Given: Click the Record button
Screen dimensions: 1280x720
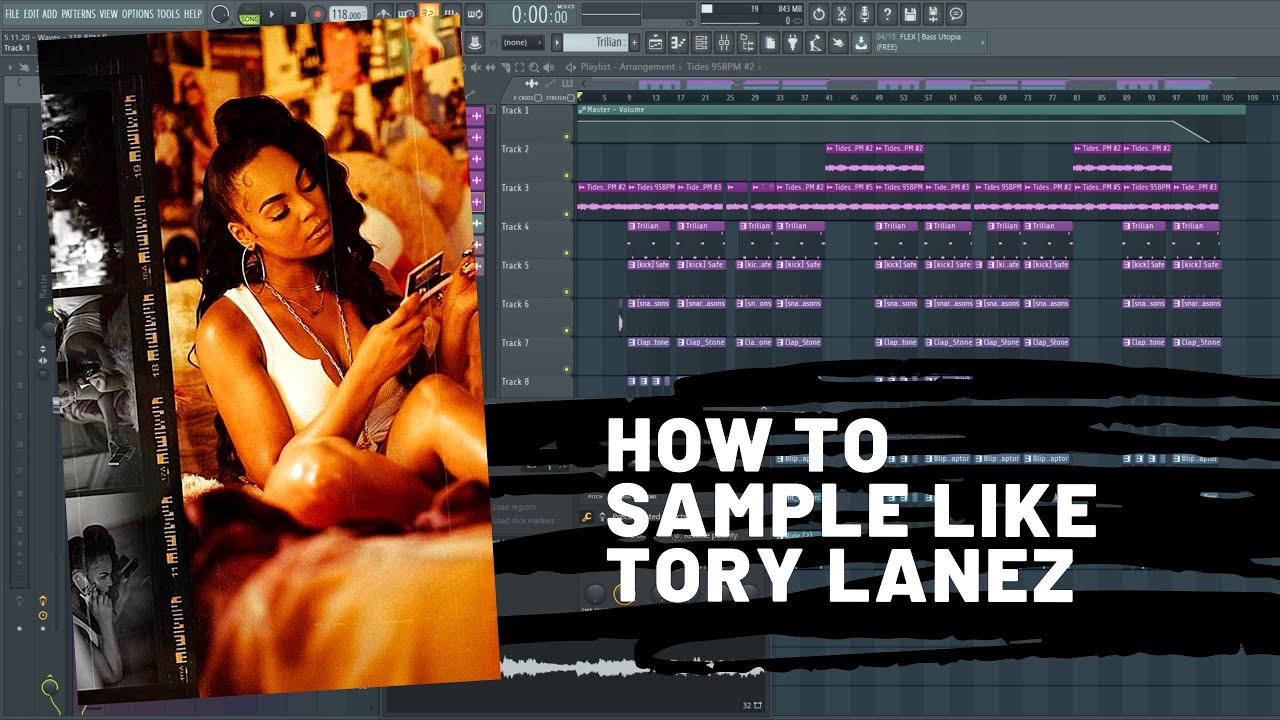Looking at the screenshot, I should point(317,14).
